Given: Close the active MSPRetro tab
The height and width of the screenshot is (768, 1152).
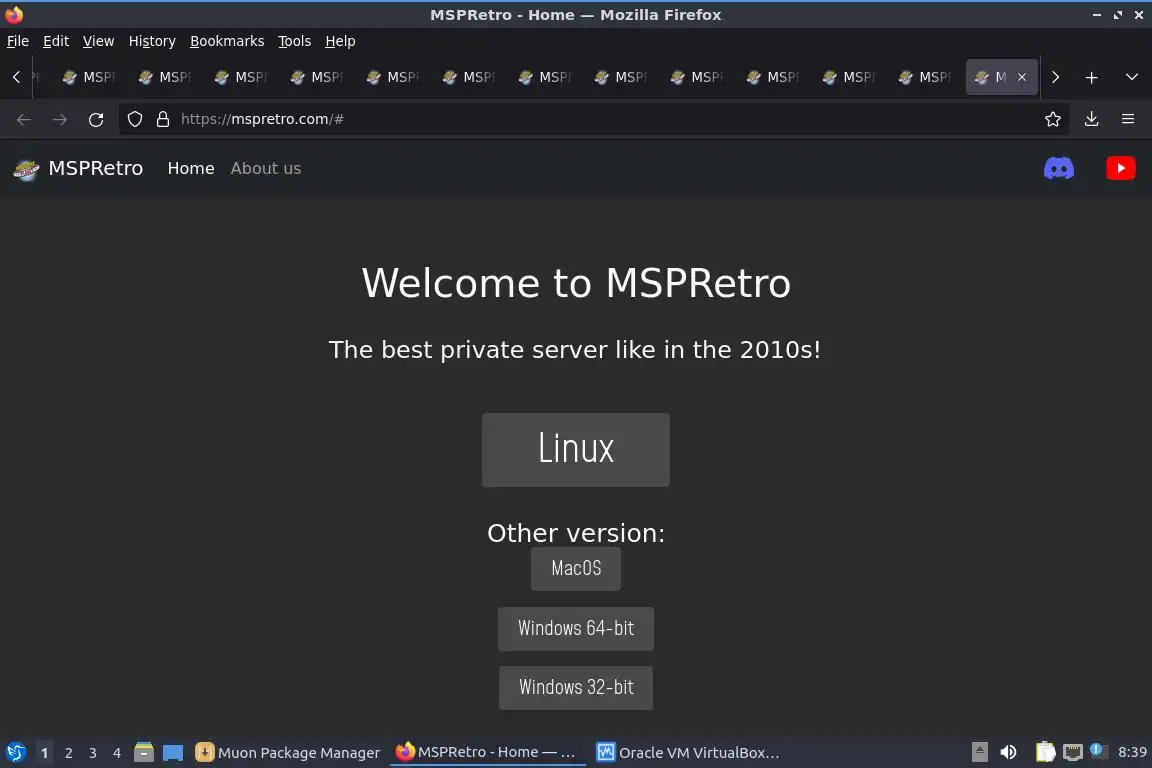Looking at the screenshot, I should 1021,77.
